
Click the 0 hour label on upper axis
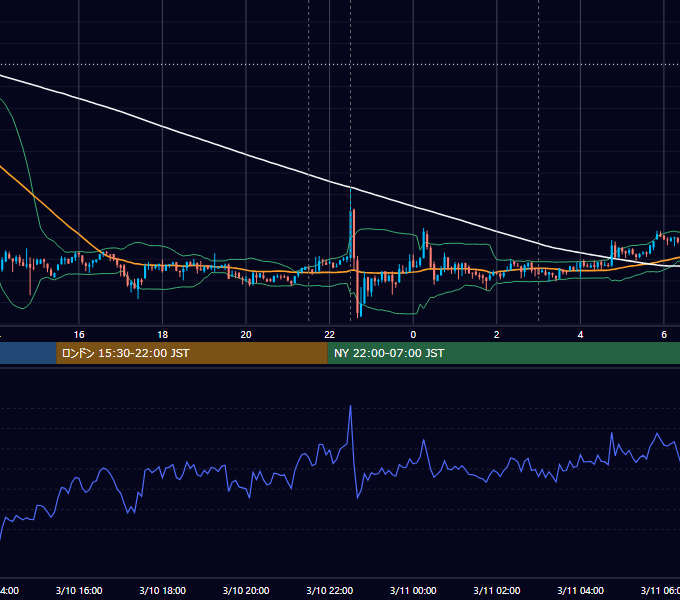[x=413, y=335]
